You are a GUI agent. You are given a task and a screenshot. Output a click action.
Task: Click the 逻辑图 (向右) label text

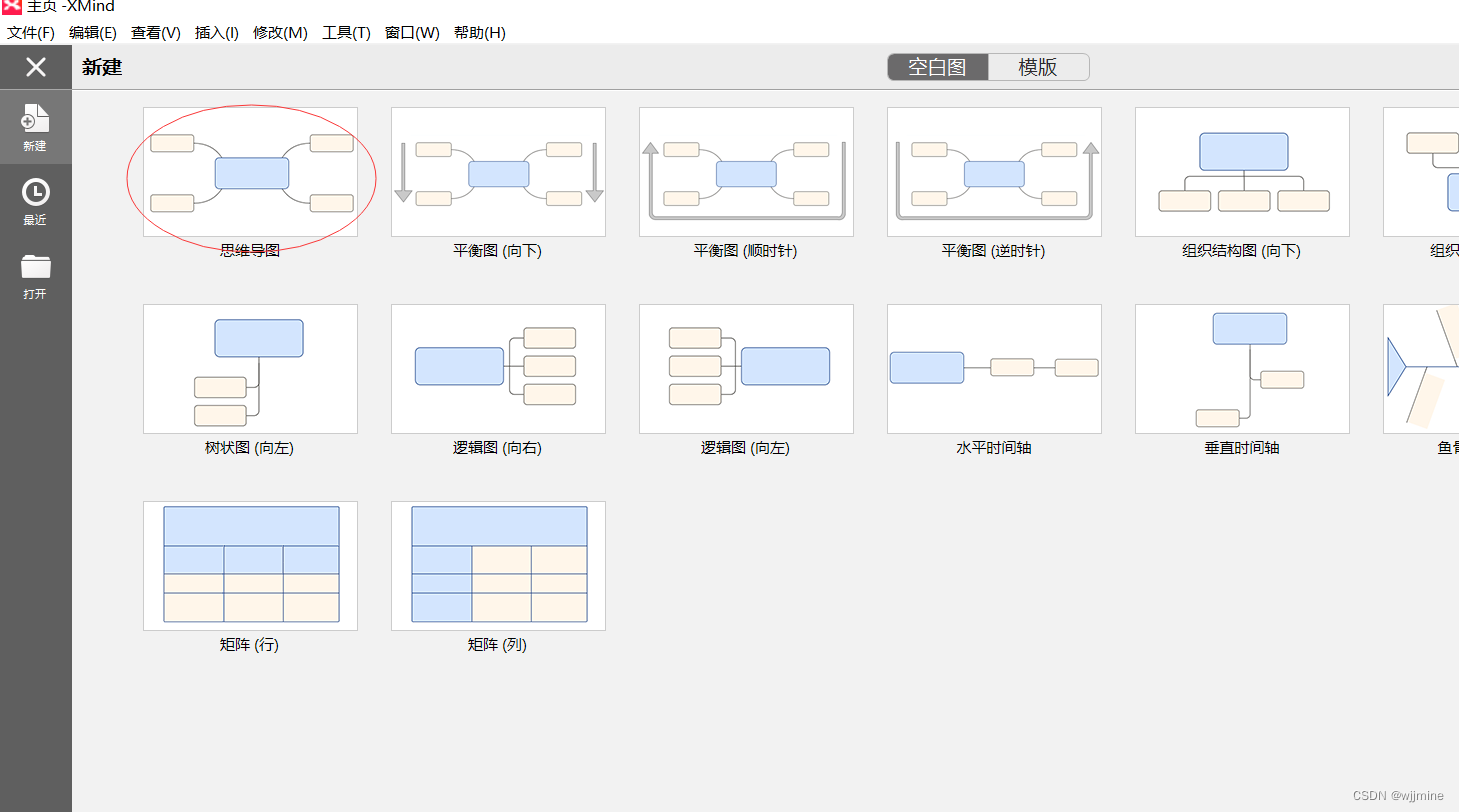498,448
